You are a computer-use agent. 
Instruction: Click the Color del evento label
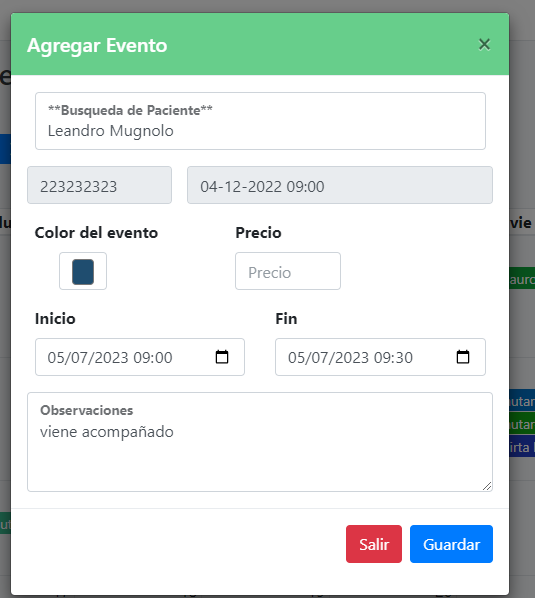click(96, 233)
